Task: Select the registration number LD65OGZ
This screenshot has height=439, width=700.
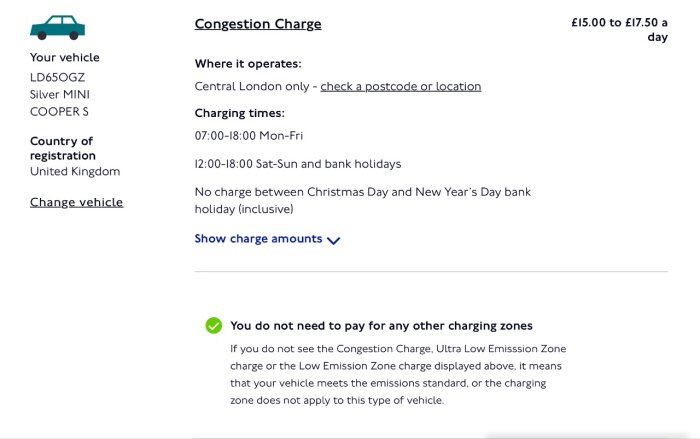Action: (57, 77)
